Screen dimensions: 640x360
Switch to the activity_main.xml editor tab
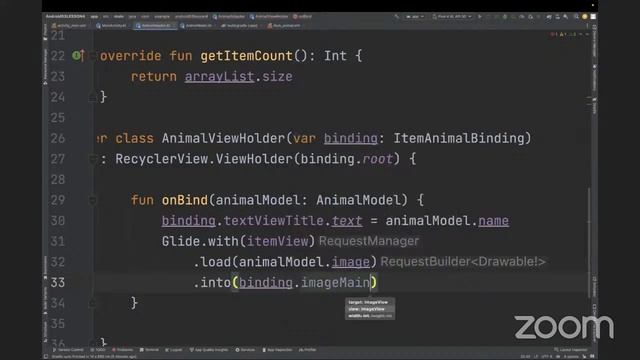69,26
